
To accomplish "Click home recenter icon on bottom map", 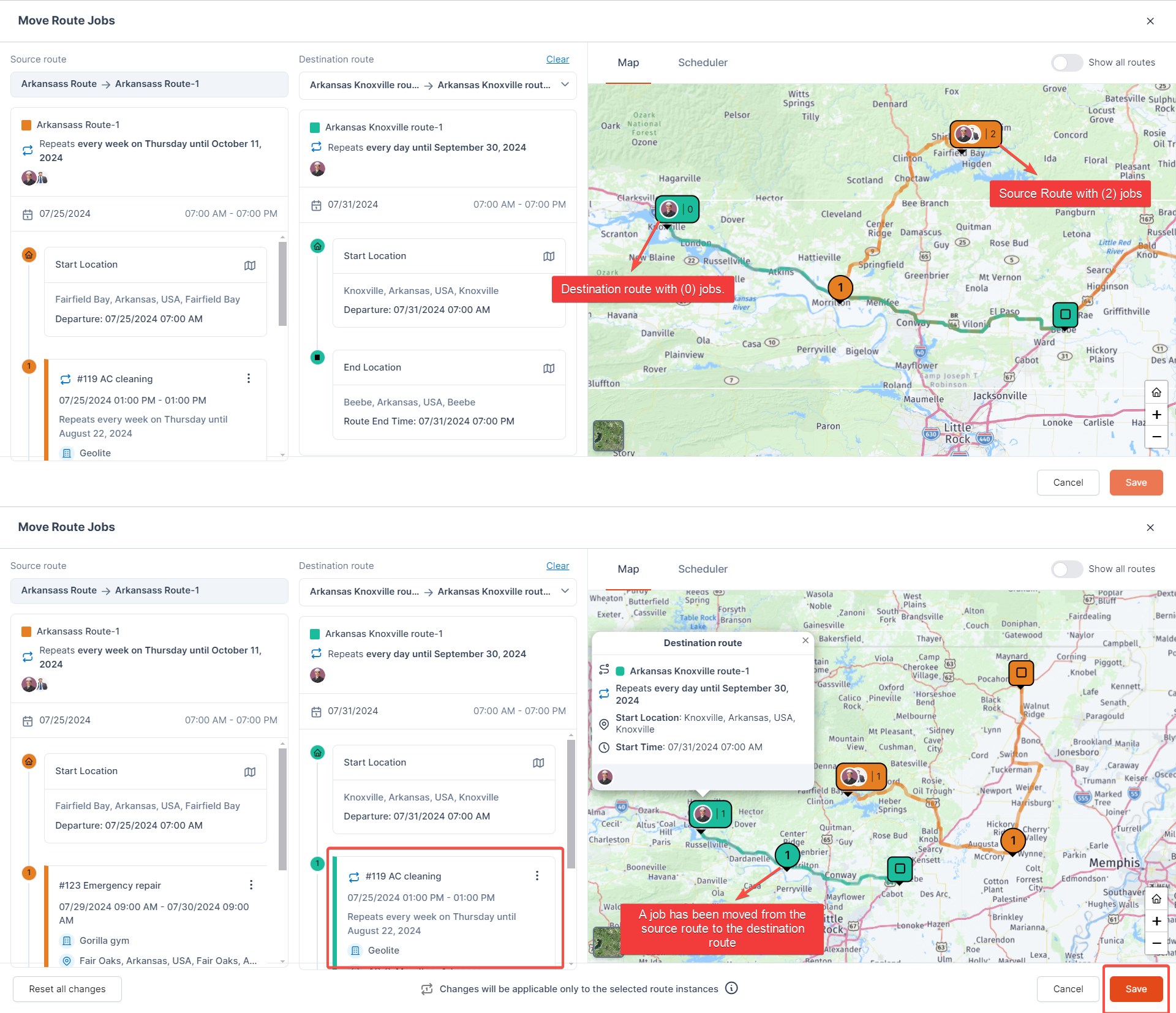I will (x=1156, y=899).
